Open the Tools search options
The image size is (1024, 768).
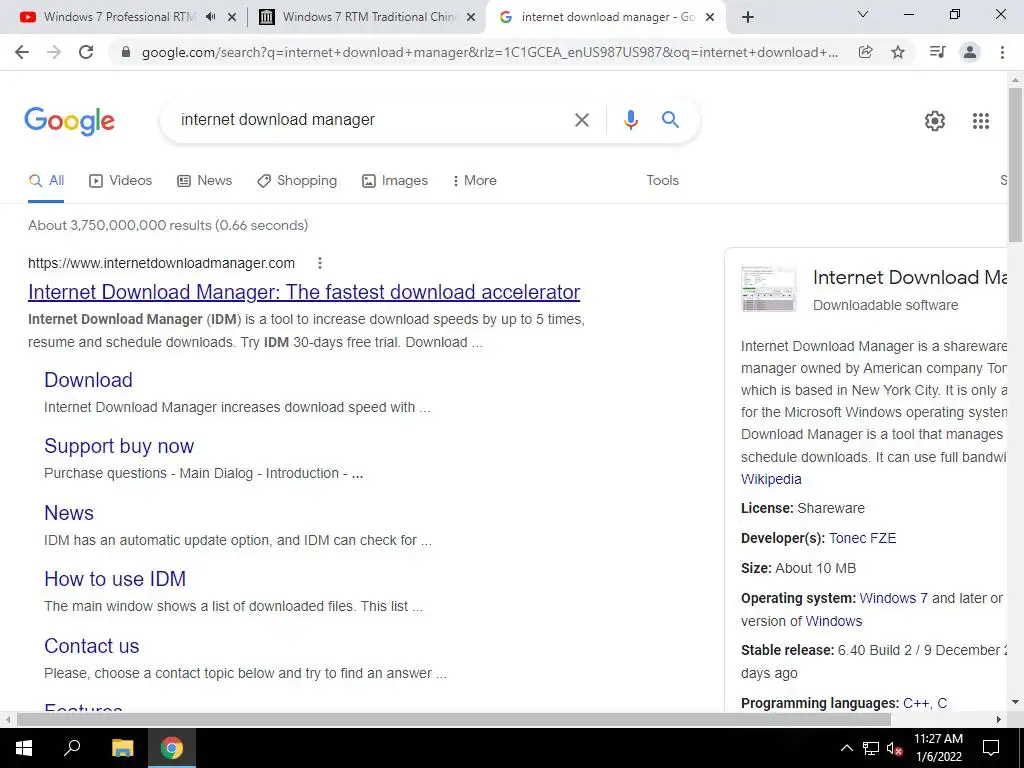662,180
